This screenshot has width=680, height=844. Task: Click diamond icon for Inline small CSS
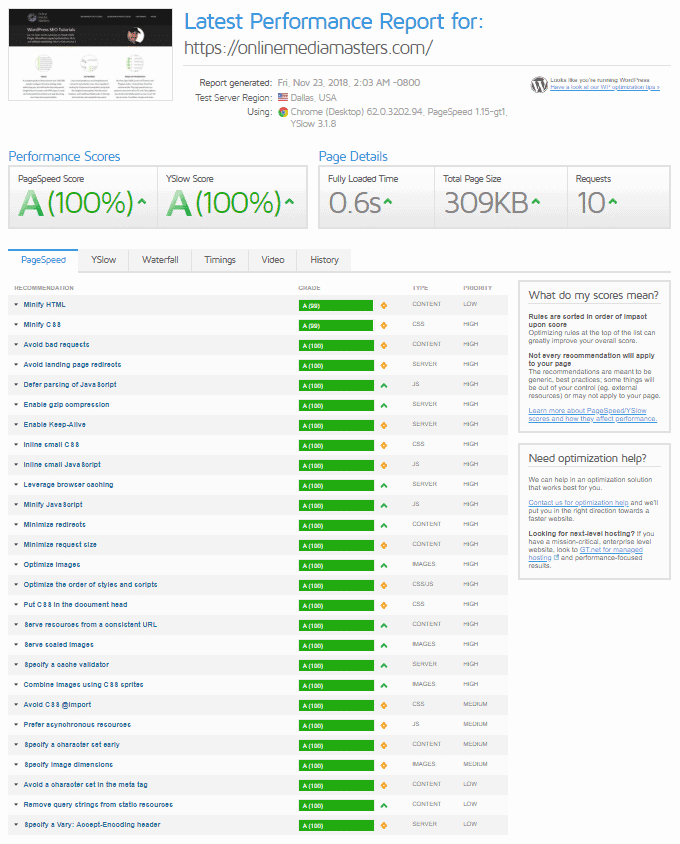[384, 446]
